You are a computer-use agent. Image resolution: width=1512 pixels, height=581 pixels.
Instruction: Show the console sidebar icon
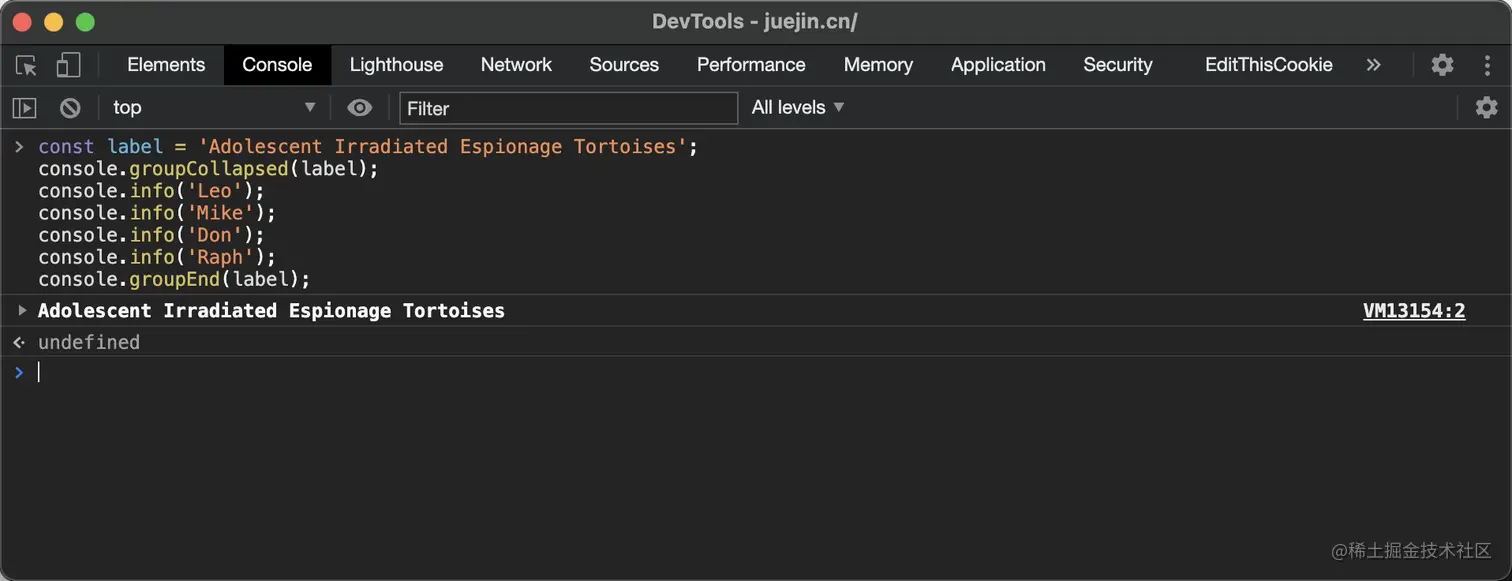click(x=25, y=107)
